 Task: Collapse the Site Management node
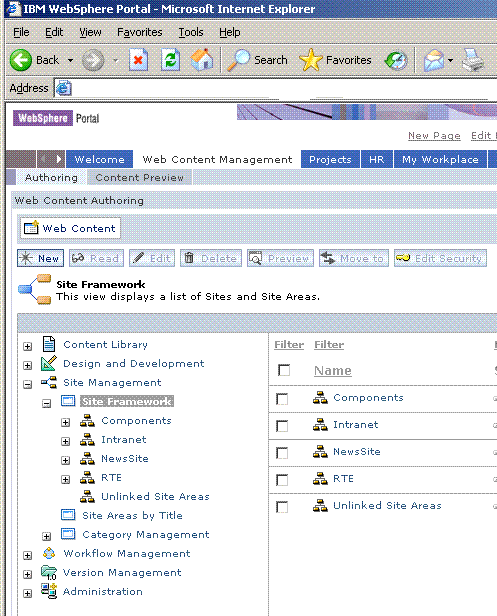coord(27,384)
